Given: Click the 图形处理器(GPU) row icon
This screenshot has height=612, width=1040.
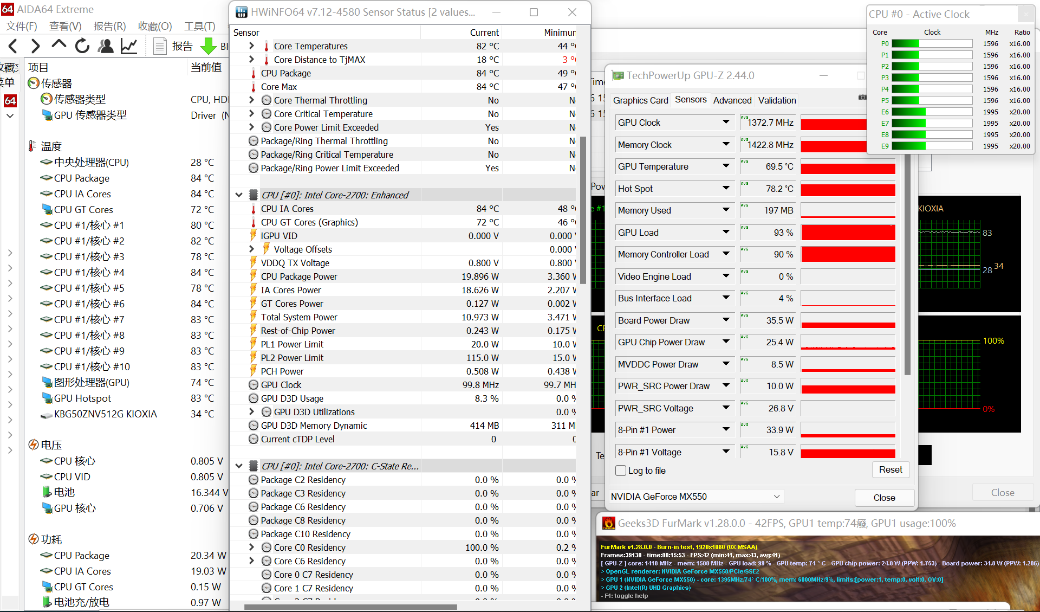Looking at the screenshot, I should tap(46, 383).
